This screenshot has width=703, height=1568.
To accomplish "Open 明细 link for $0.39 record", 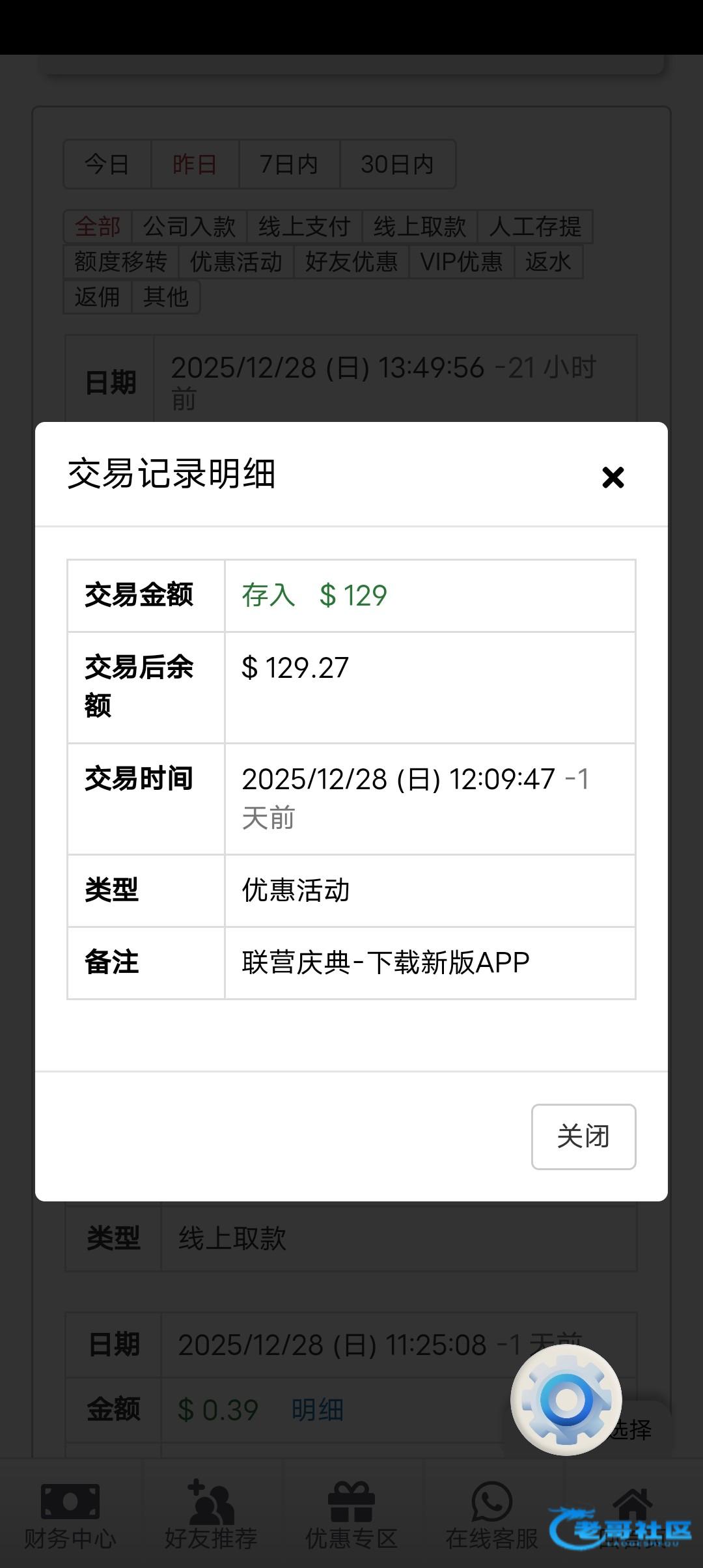I will pos(317,1410).
